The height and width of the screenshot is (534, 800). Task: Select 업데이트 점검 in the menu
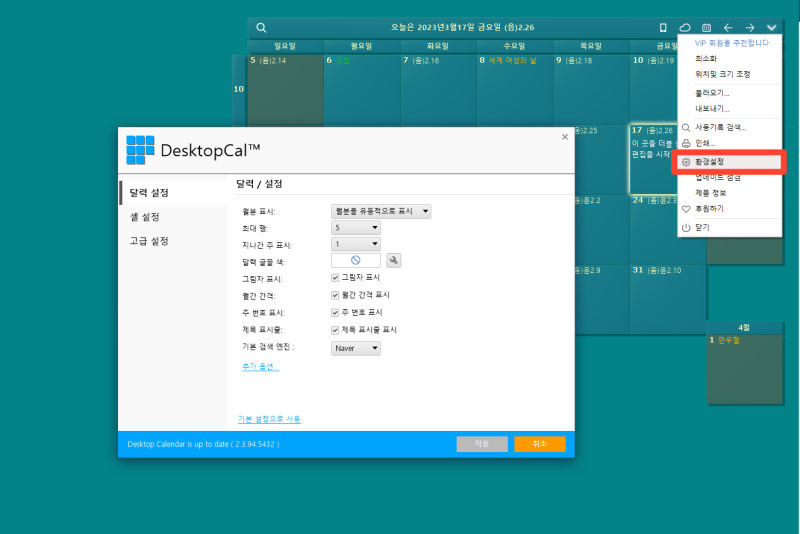point(730,177)
